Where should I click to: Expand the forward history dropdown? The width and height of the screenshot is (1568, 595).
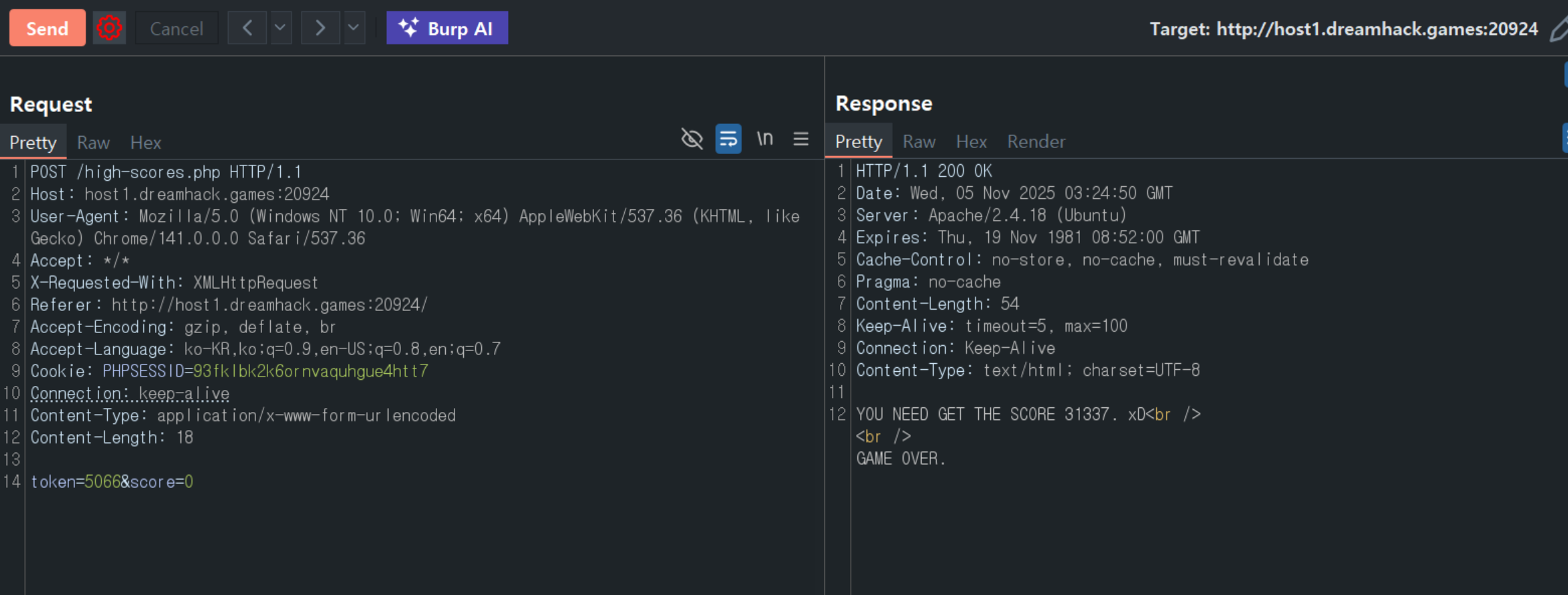coord(353,28)
